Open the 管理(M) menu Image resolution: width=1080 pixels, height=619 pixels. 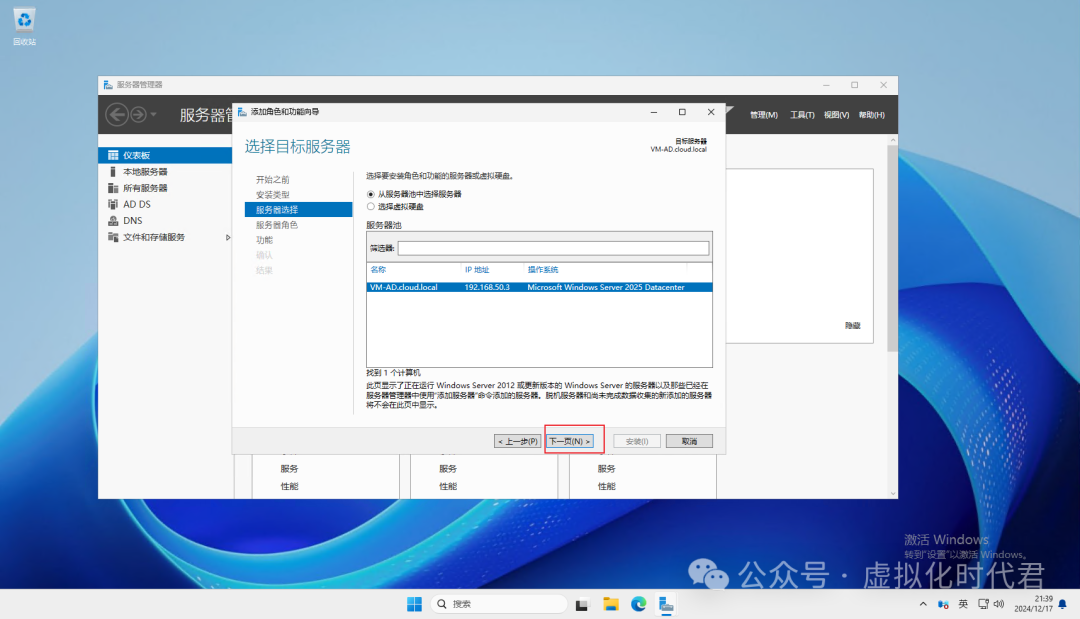763,115
